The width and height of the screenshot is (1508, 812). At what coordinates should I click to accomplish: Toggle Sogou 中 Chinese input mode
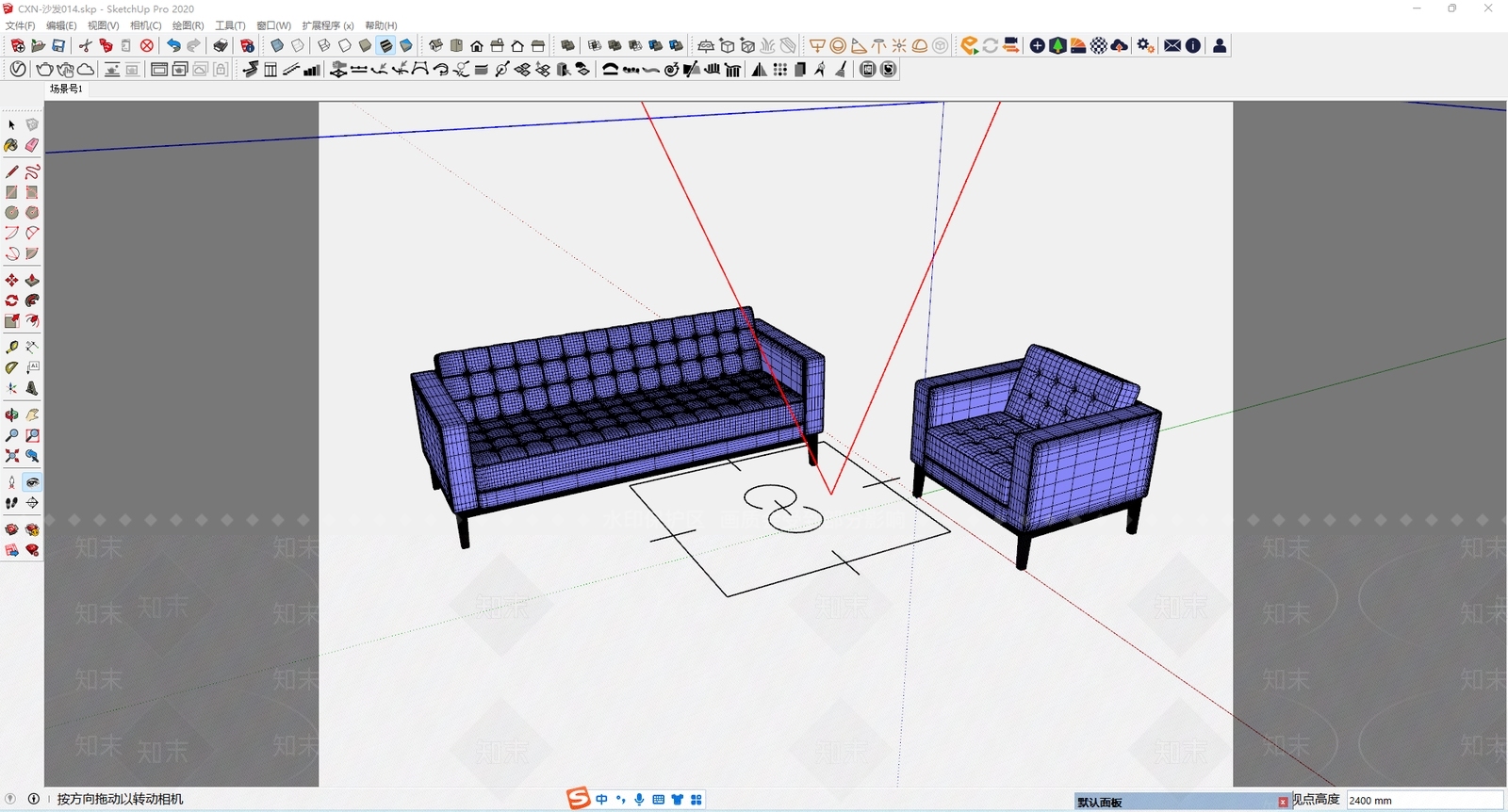click(x=601, y=800)
